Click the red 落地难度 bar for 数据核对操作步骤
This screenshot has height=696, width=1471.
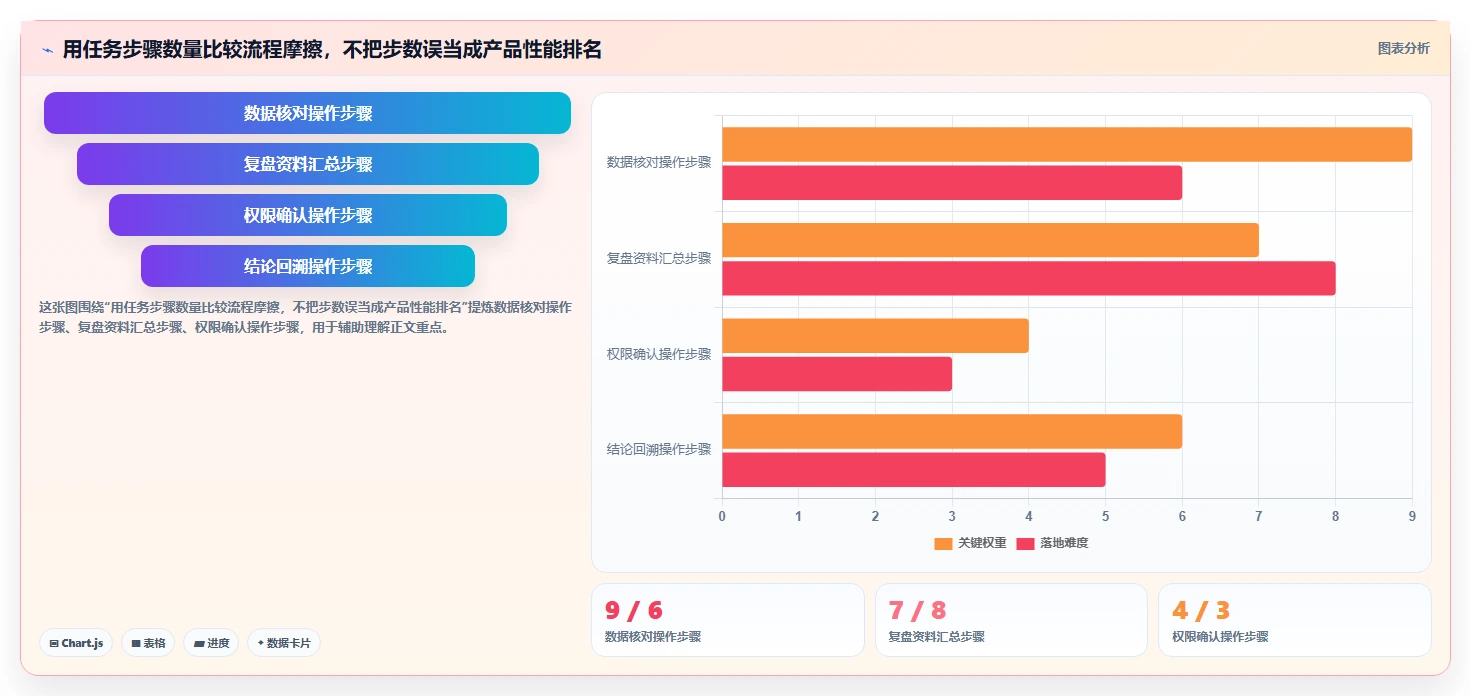pyautogui.click(x=952, y=183)
